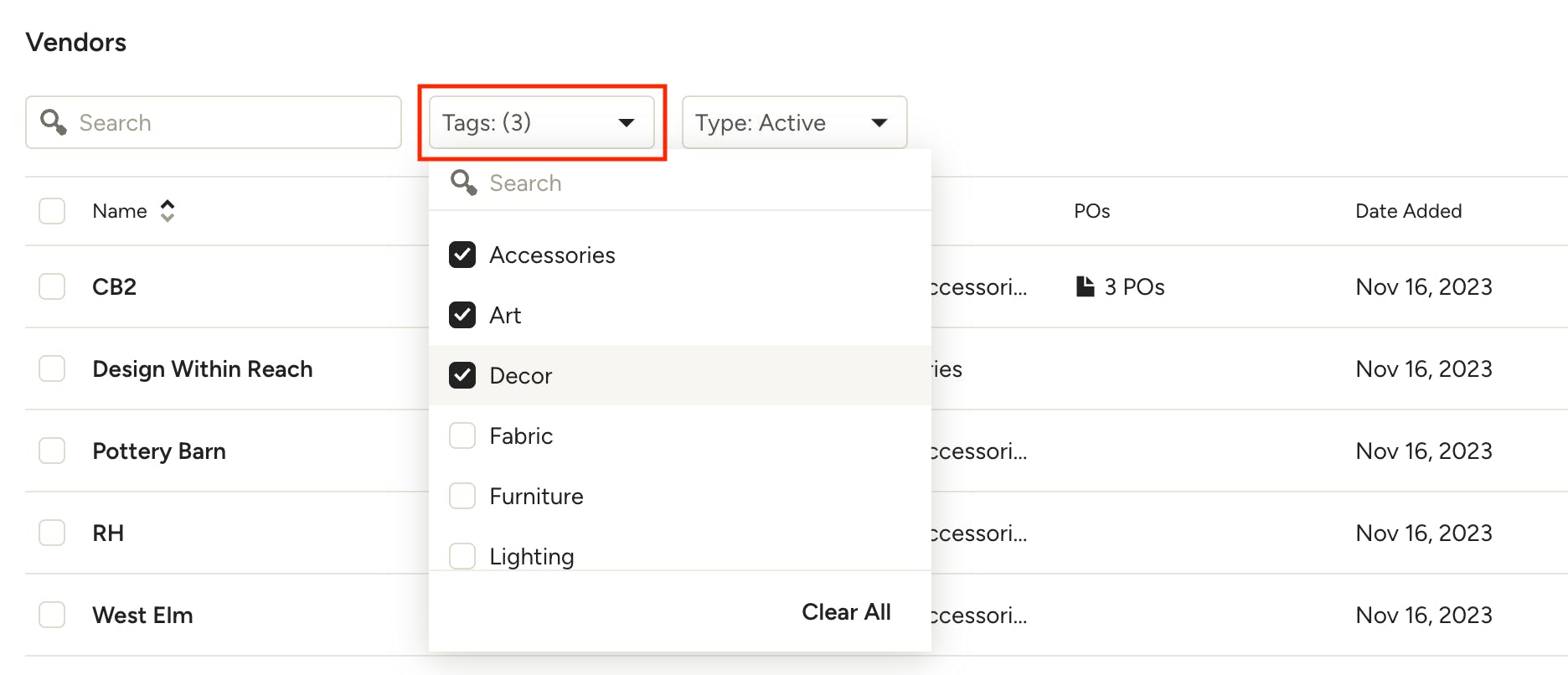Uncheck the Decor tag checkbox

click(x=462, y=375)
